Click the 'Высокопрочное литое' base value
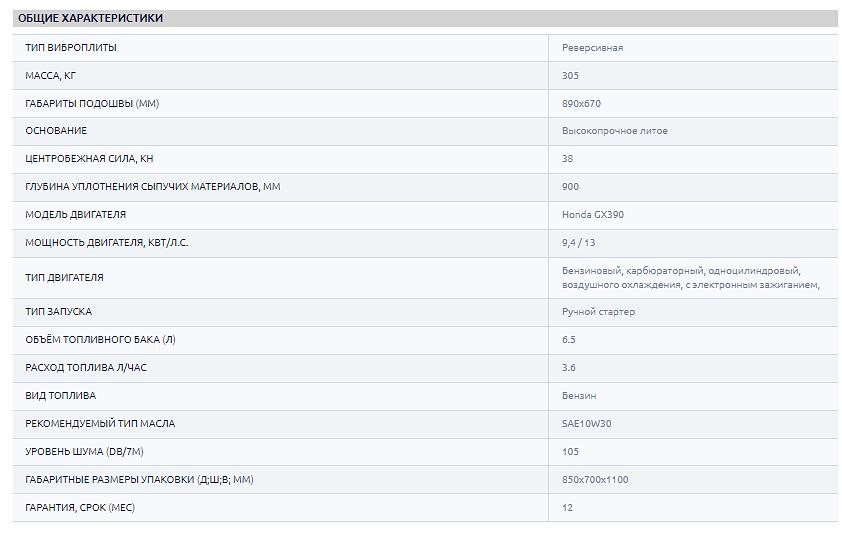 pos(614,131)
